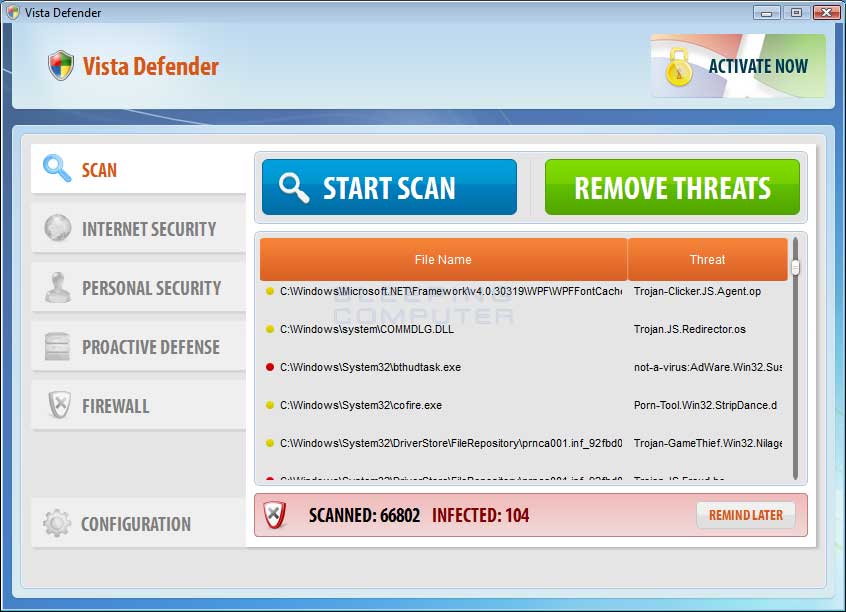The image size is (846, 612).
Task: Click yellow dot beside WPFFontCache row
Action: 270,291
